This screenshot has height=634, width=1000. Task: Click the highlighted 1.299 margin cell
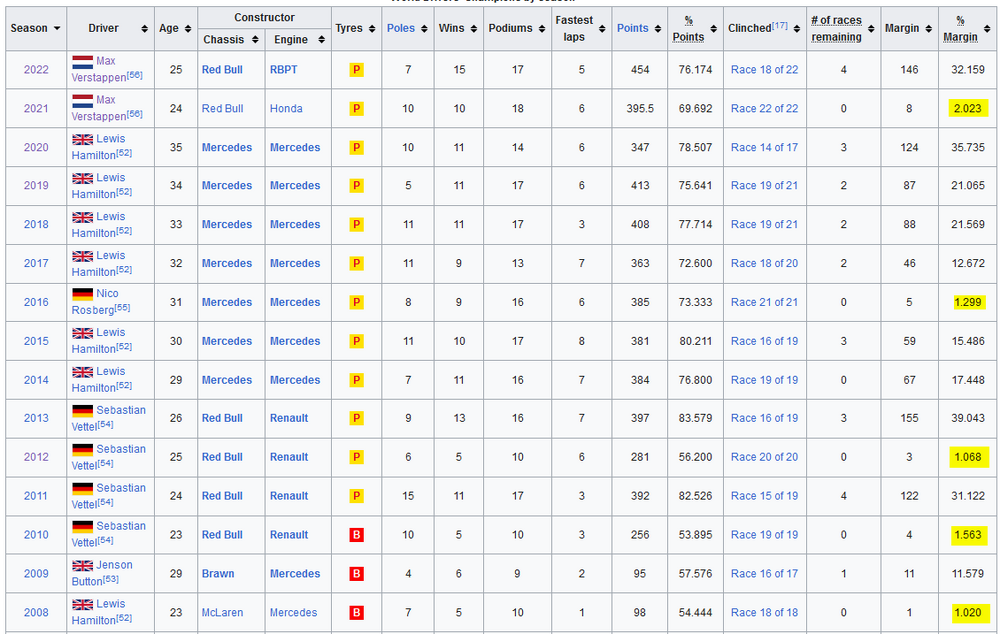pos(968,302)
